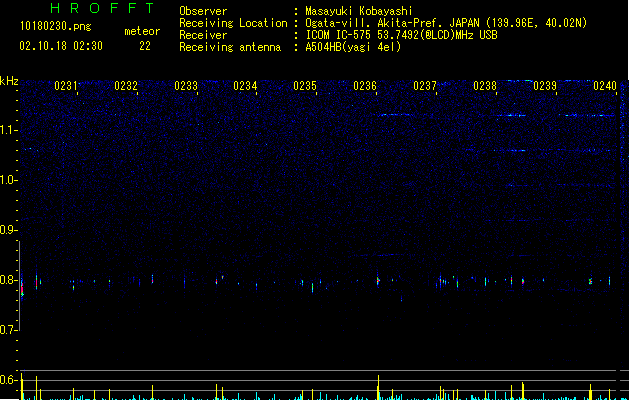Click the 0234 time marker
This screenshot has width=629, height=400.
245,86
